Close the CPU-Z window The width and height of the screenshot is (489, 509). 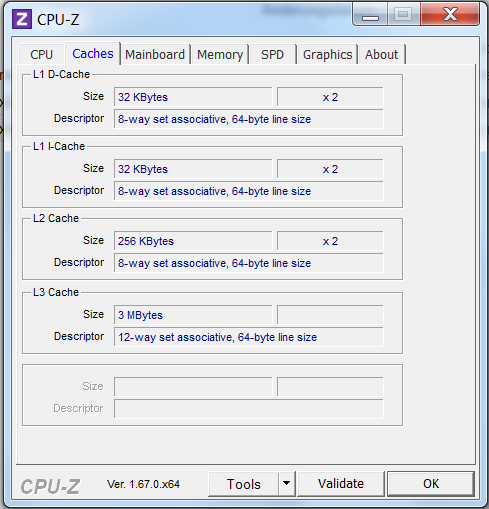[450, 14]
